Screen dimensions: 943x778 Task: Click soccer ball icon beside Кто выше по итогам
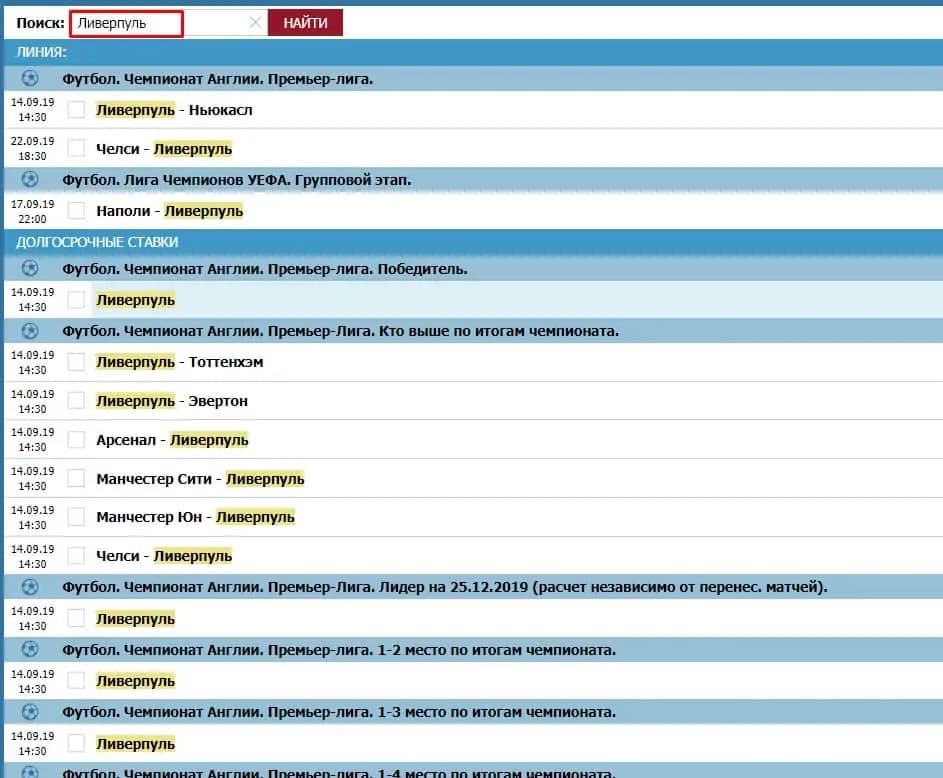pyautogui.click(x=29, y=331)
